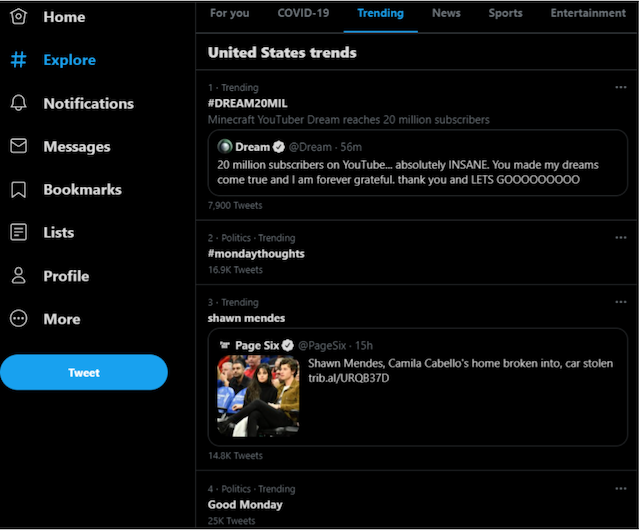The image size is (640, 530).
Task: Click the Page Six avatar icon
Action: click(224, 345)
